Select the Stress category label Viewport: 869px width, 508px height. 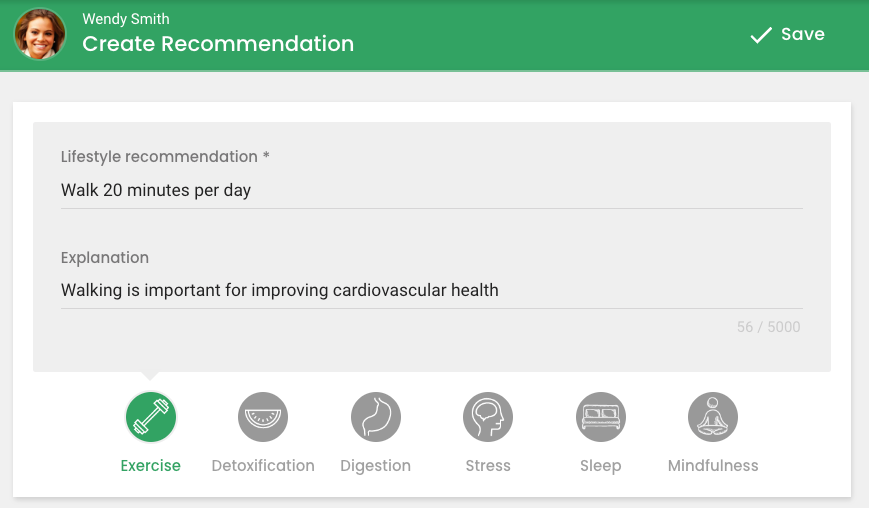488,466
